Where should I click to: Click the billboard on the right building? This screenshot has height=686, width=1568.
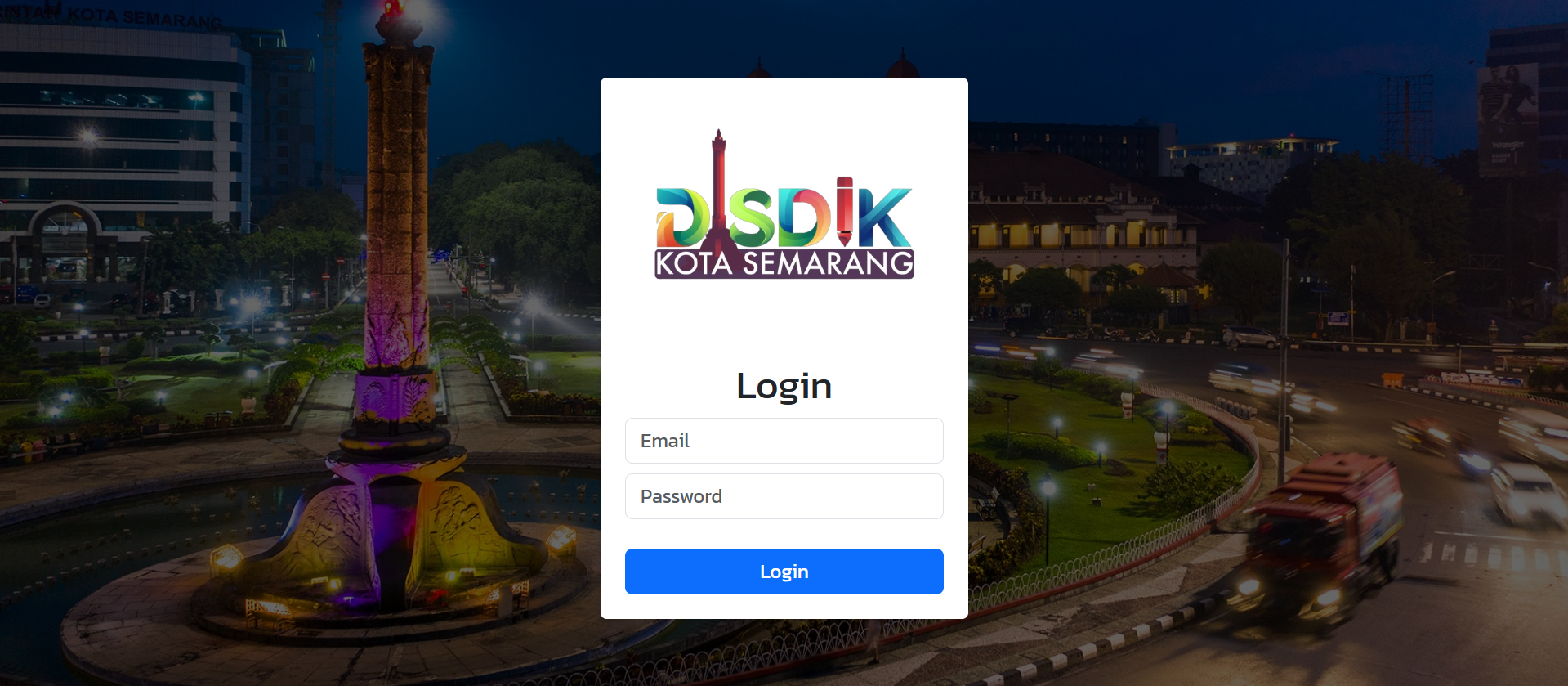click(1508, 119)
